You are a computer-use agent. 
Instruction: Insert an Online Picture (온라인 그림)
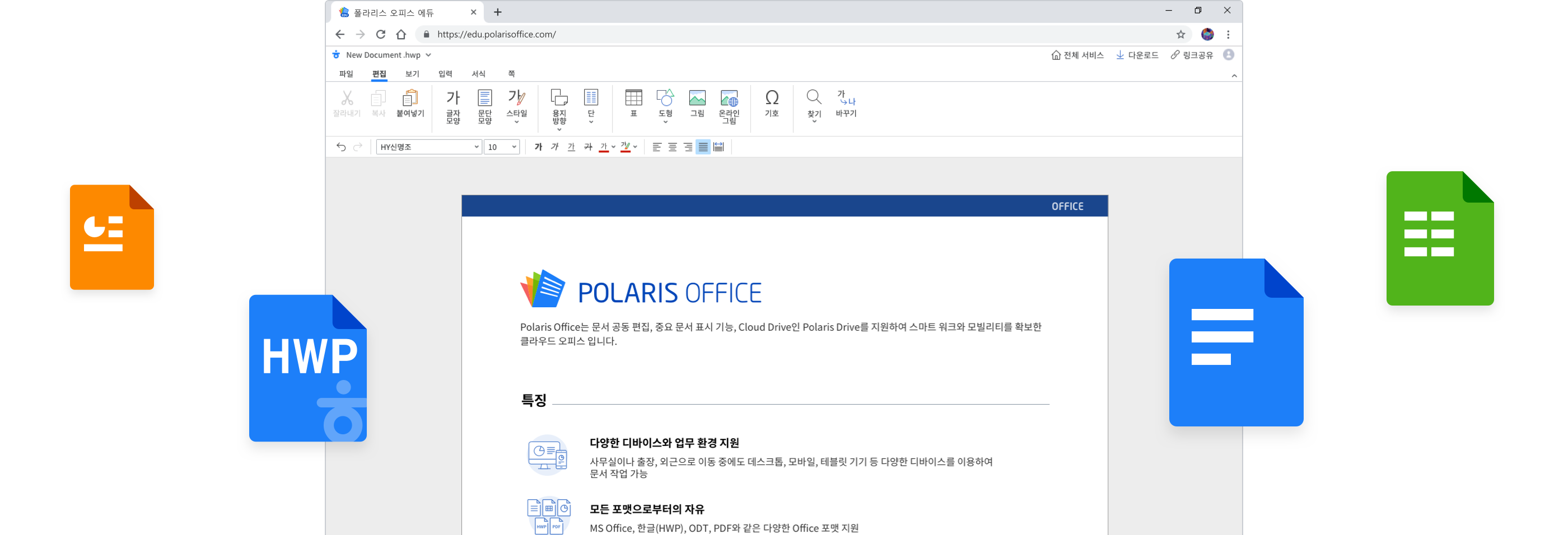[729, 106]
